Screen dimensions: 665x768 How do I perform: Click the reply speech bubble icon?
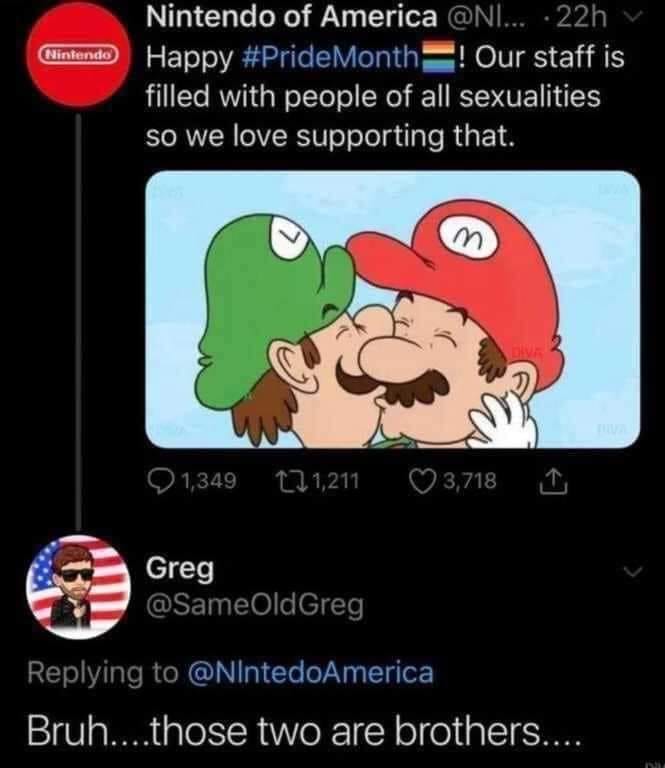[163, 483]
